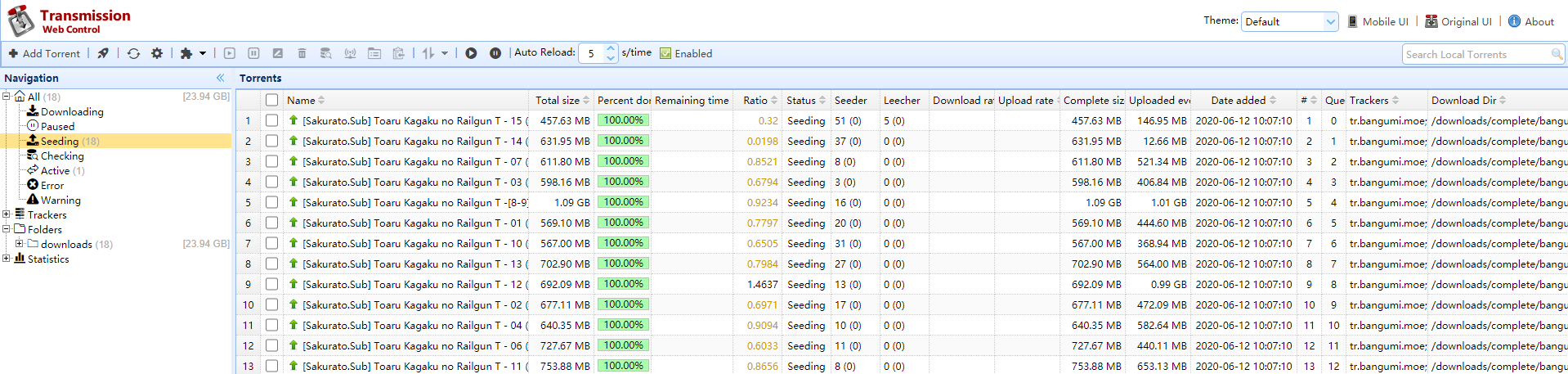The height and width of the screenshot is (374, 1568).
Task: Click the black Pause All icon
Action: coord(495,53)
